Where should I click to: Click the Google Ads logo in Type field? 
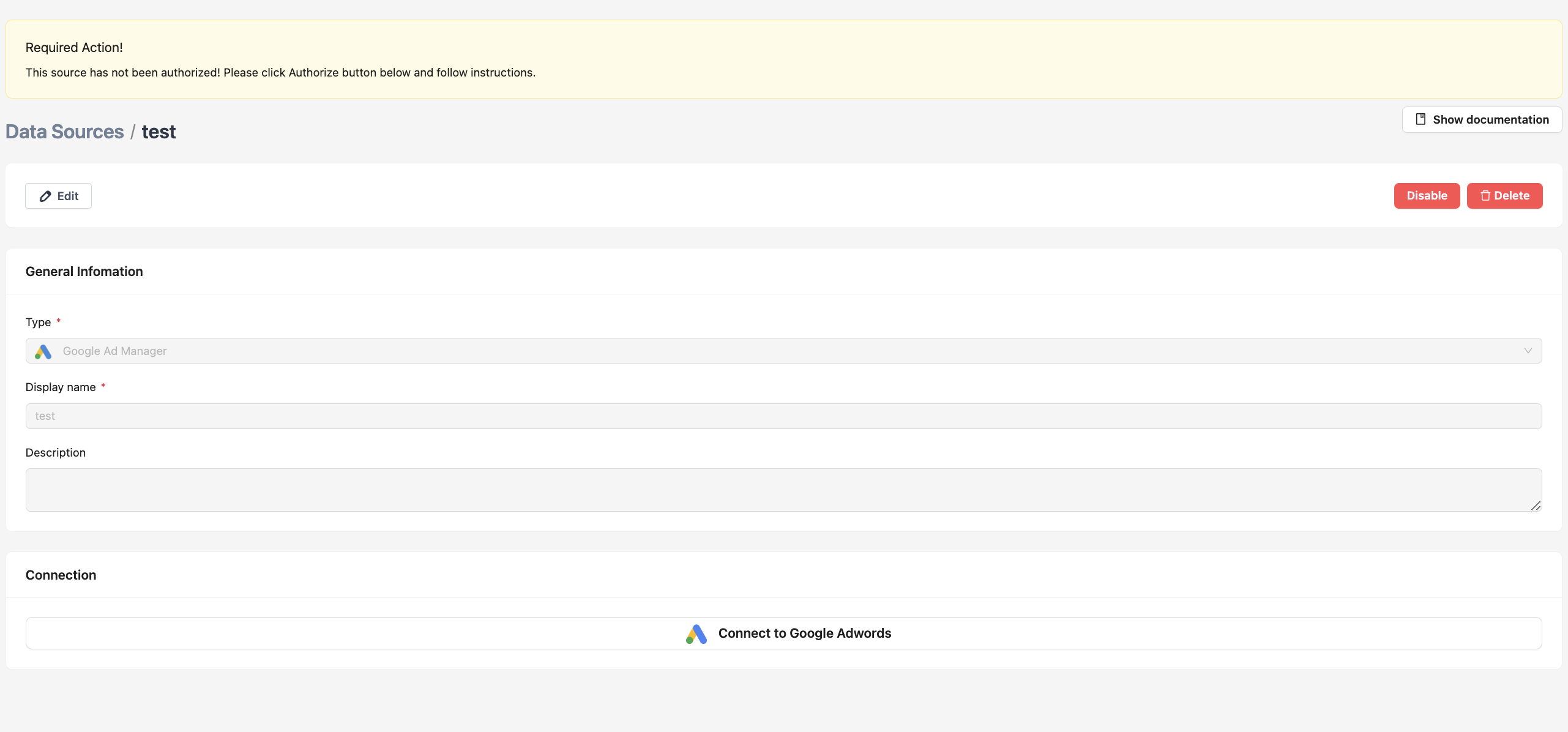tap(43, 351)
